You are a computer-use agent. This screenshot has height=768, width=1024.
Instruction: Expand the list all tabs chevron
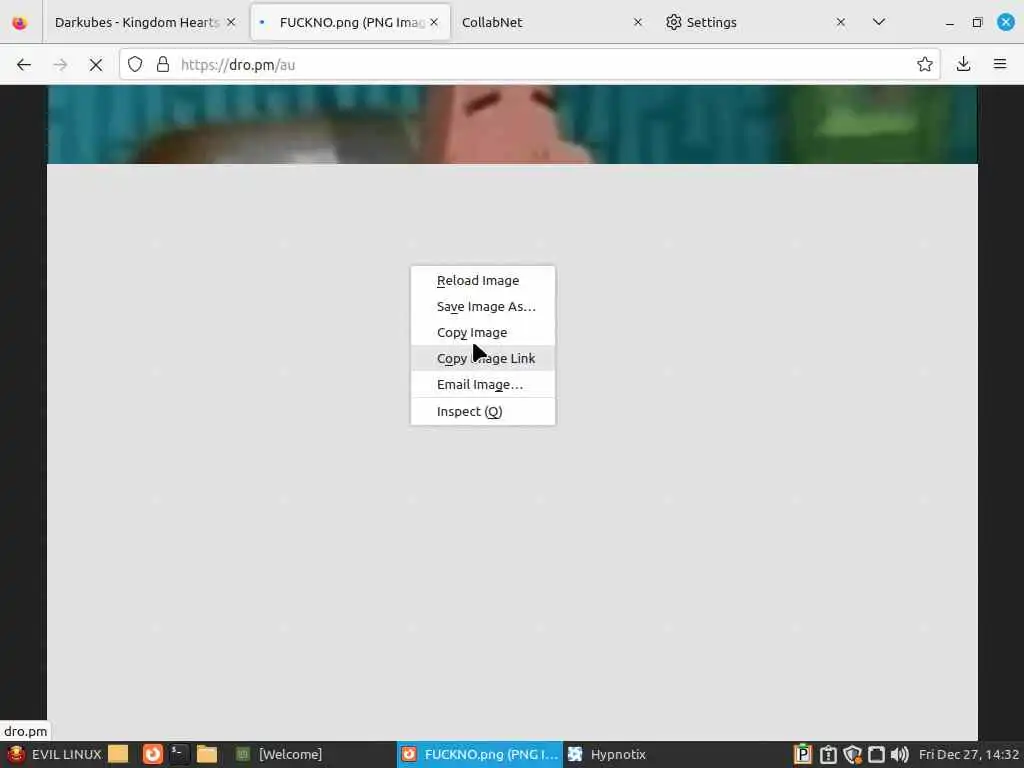[879, 22]
